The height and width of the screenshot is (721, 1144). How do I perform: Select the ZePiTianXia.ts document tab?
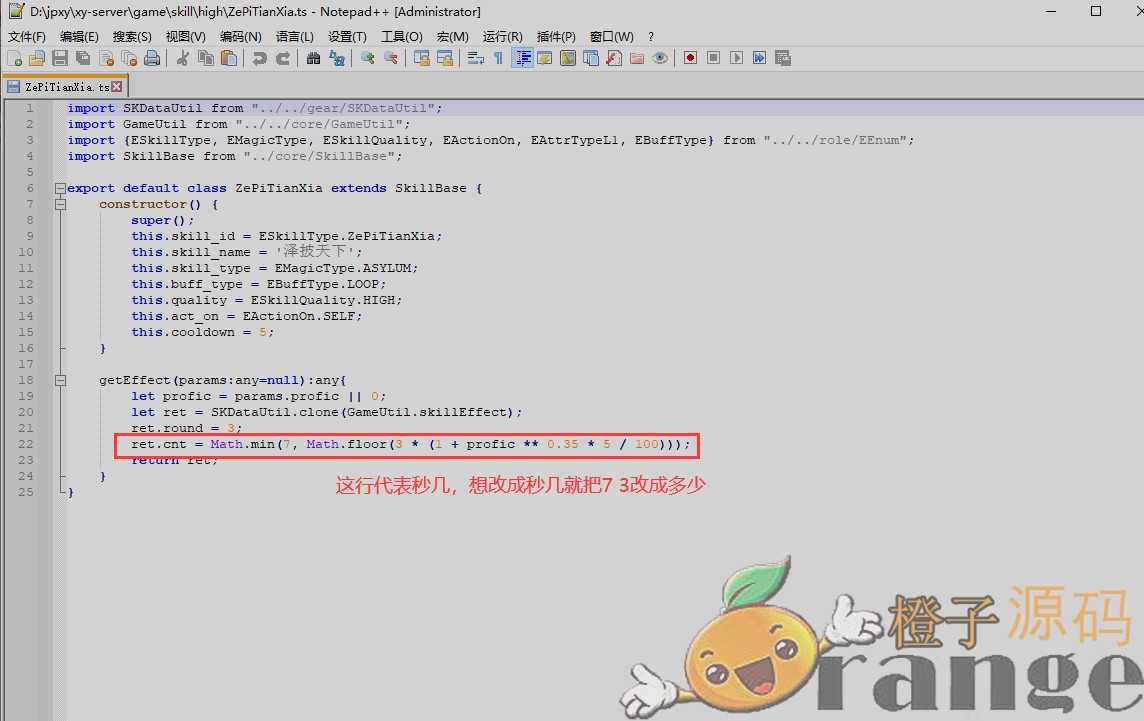tap(60, 87)
